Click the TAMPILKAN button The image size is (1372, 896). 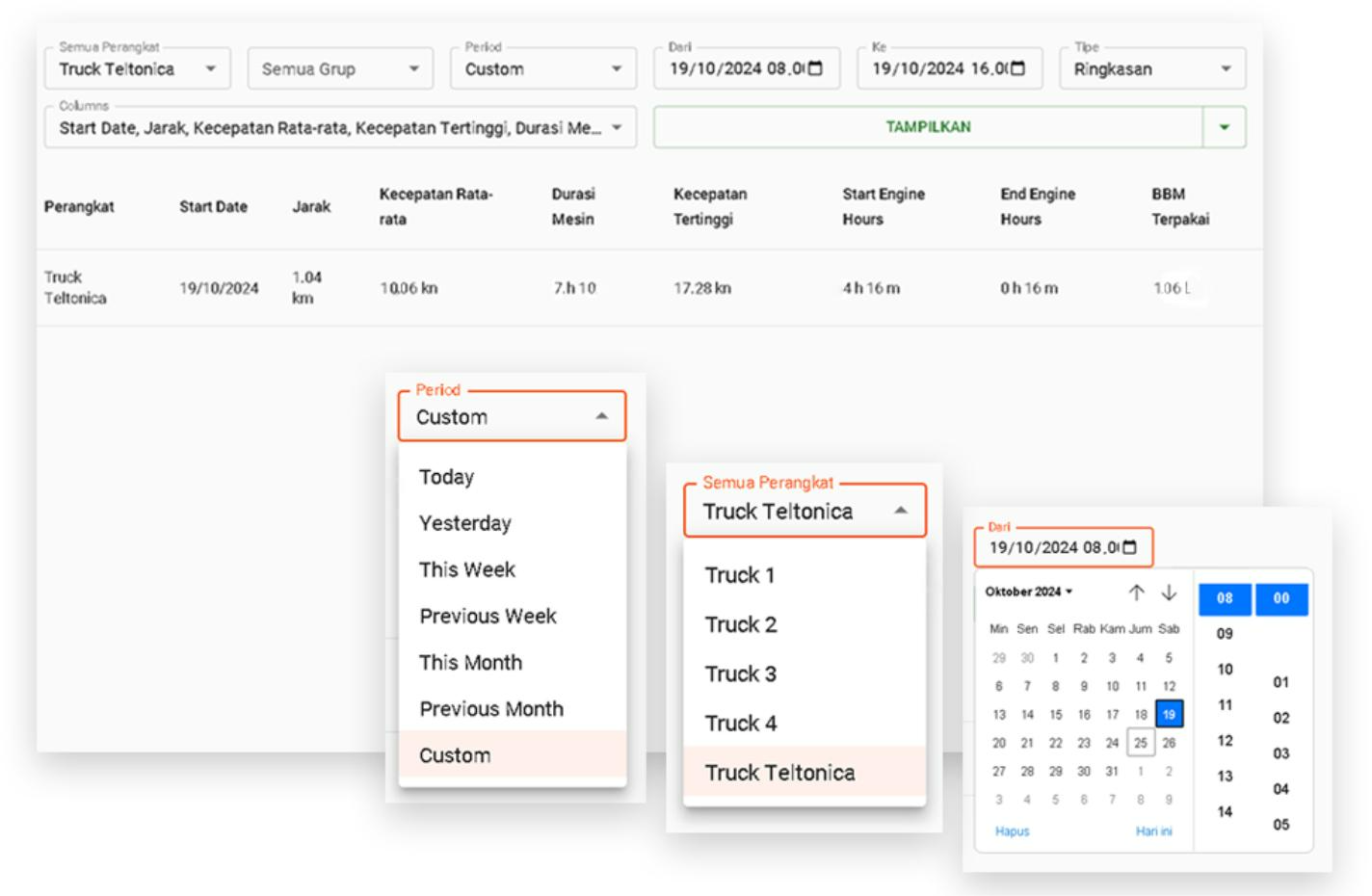[x=928, y=127]
